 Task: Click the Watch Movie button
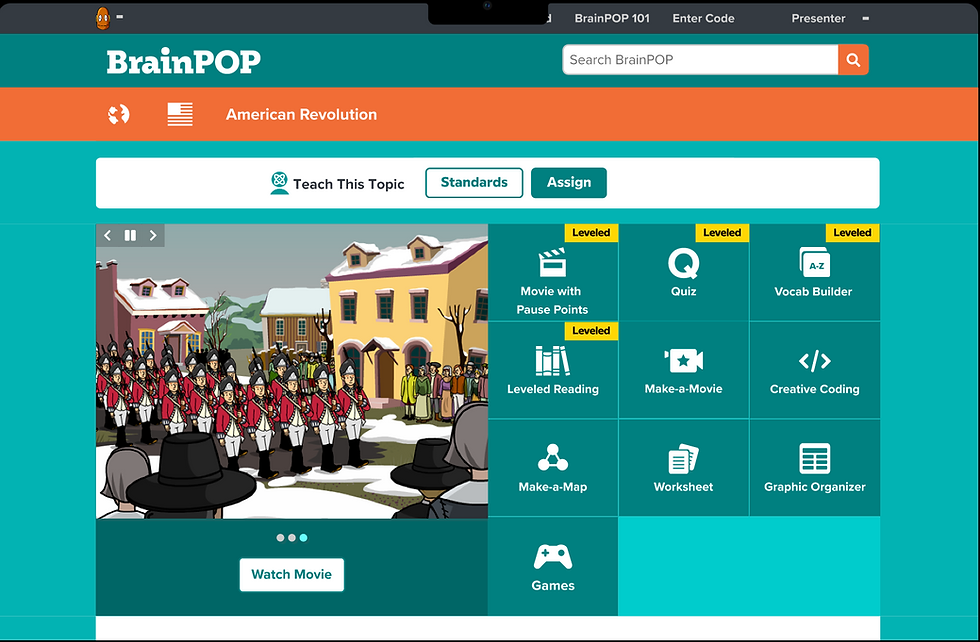click(x=291, y=574)
